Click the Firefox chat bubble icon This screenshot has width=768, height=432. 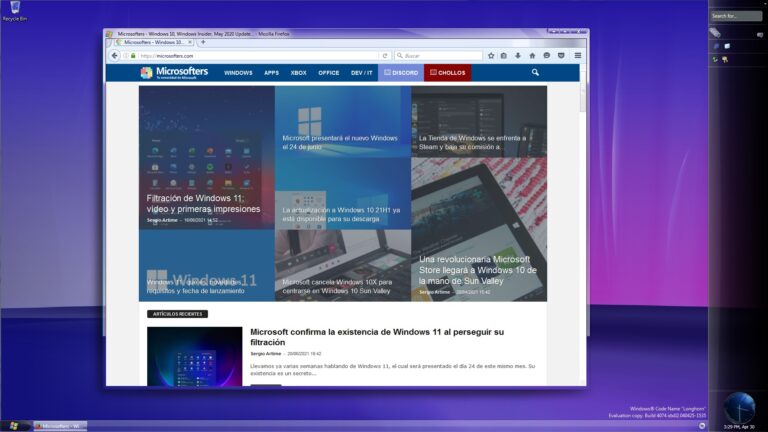click(x=547, y=56)
